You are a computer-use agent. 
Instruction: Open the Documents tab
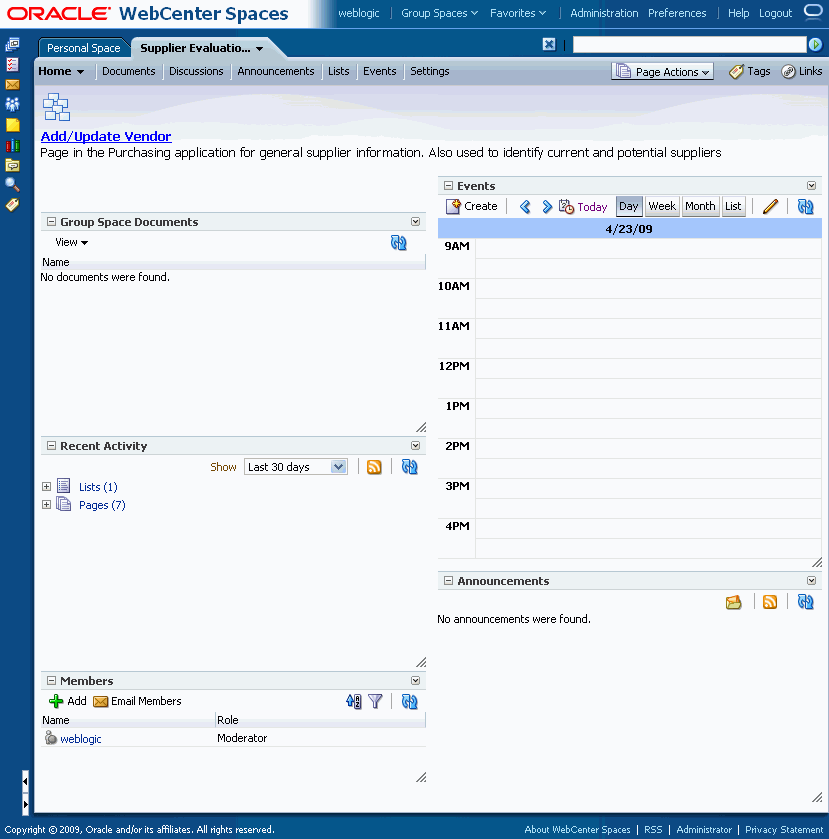(128, 71)
